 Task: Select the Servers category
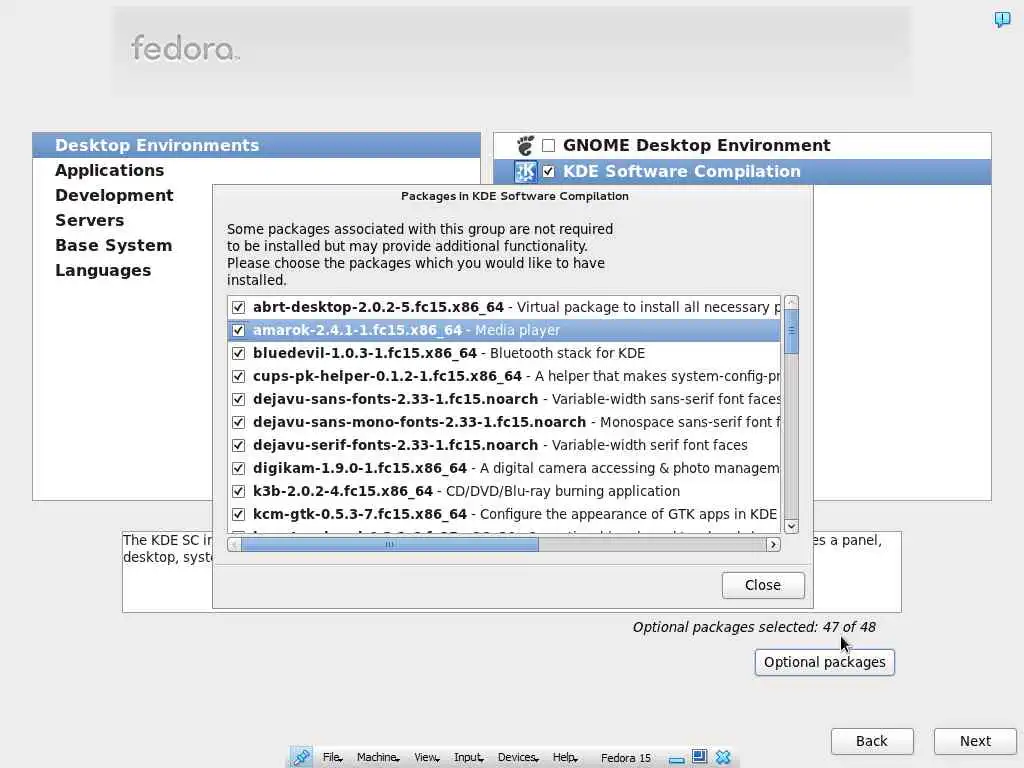point(89,220)
